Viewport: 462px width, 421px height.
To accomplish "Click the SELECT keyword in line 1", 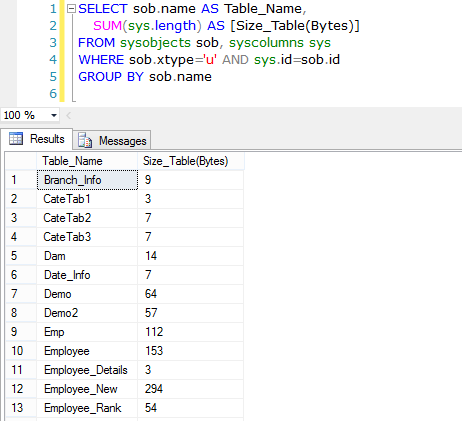I will pos(103,9).
